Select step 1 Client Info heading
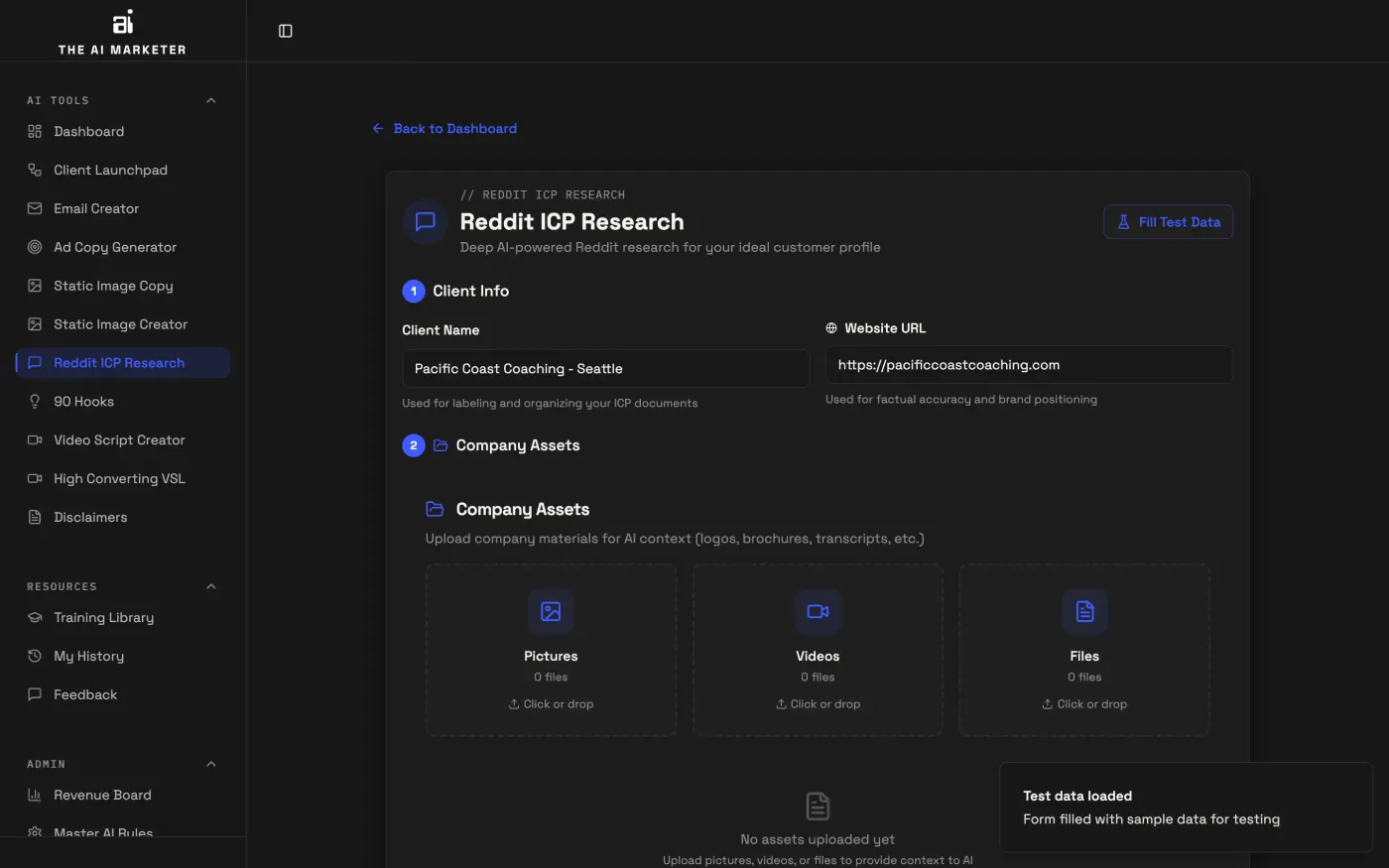1389x868 pixels. pyautogui.click(x=470, y=291)
